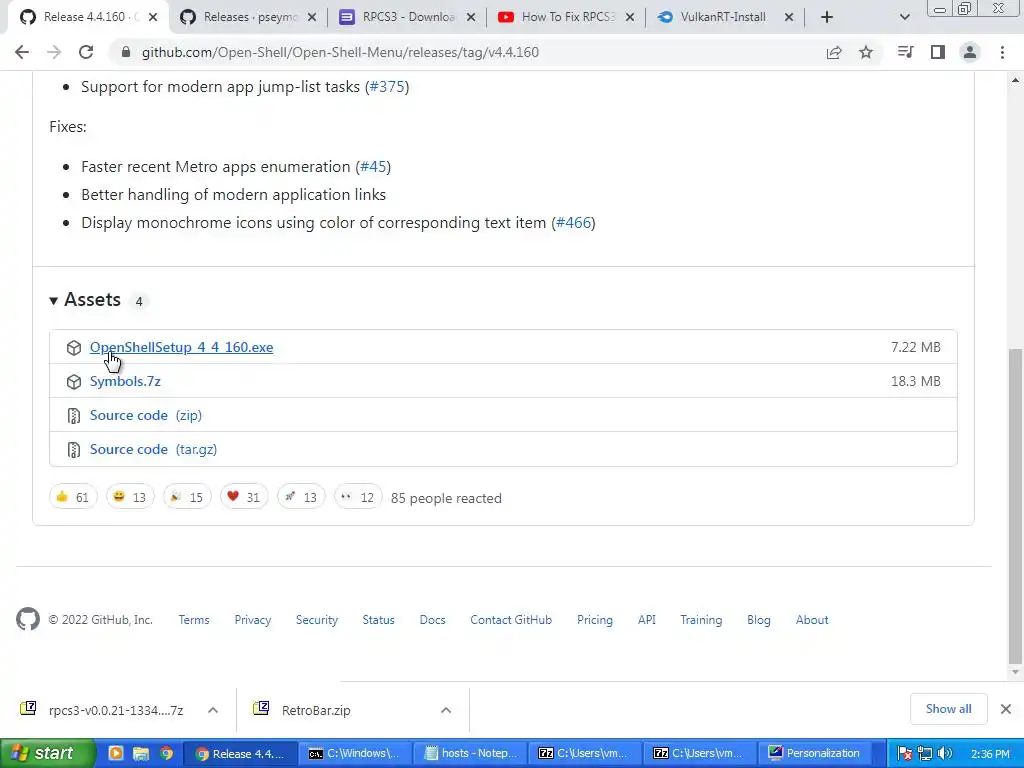Open the media player icon in quick launch
Viewport: 1024px width, 768px height.
click(116, 753)
